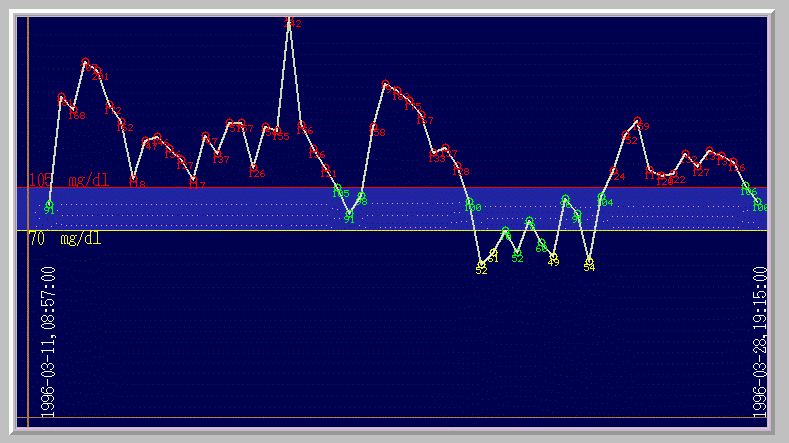Image resolution: width=789 pixels, height=443 pixels.
Task: Click the leftmost yellow data point labeled 52
Action: tap(481, 265)
